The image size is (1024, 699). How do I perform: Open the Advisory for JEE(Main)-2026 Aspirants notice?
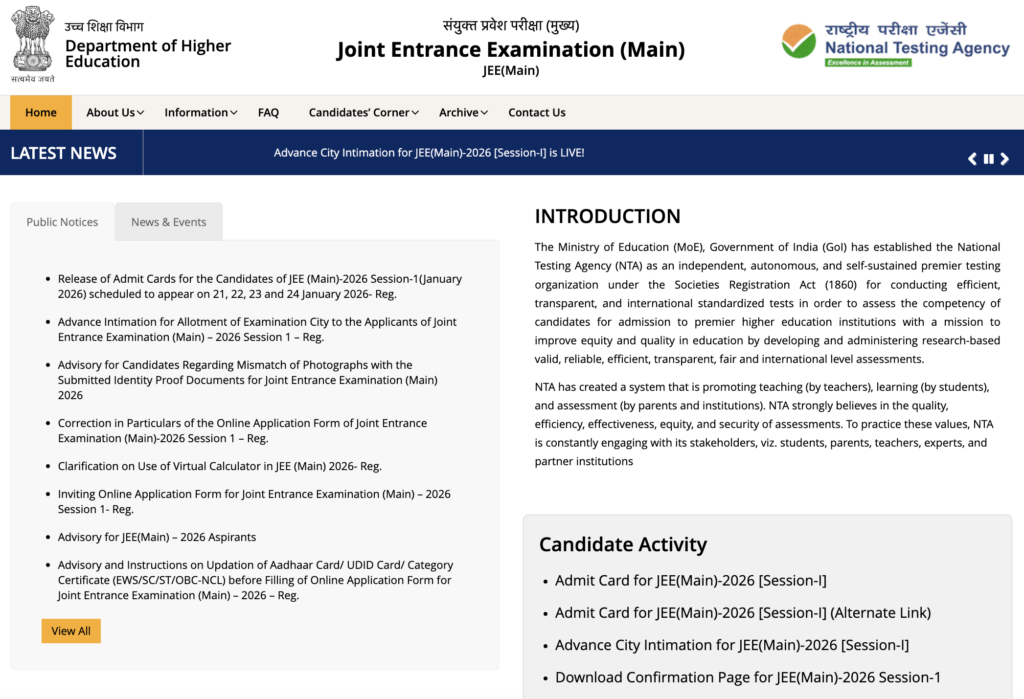[156, 536]
